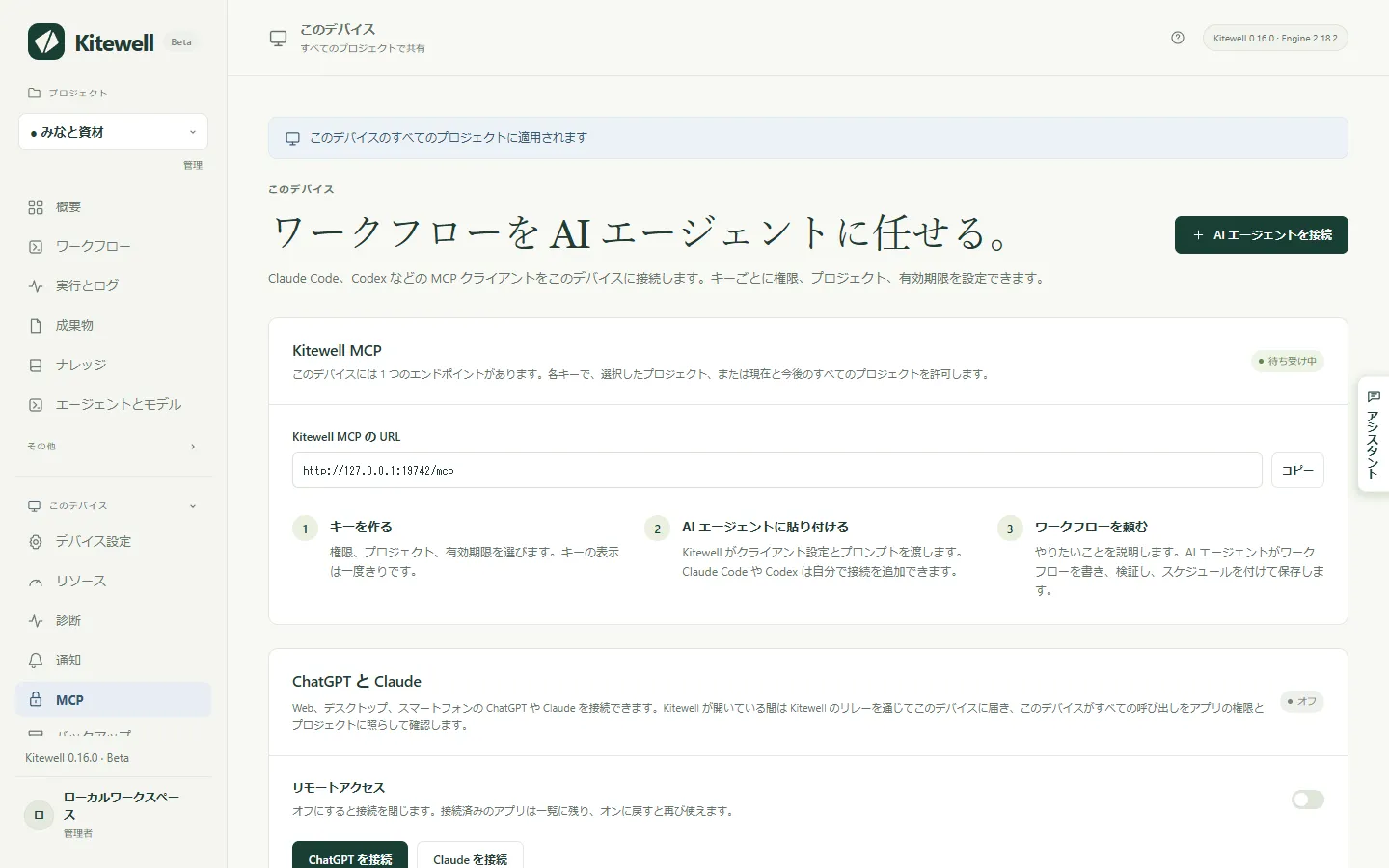Click the version badge Kitewell 0.16.0 · Engine 2.18.2
Screen dimensions: 1389x868
coord(1275,38)
